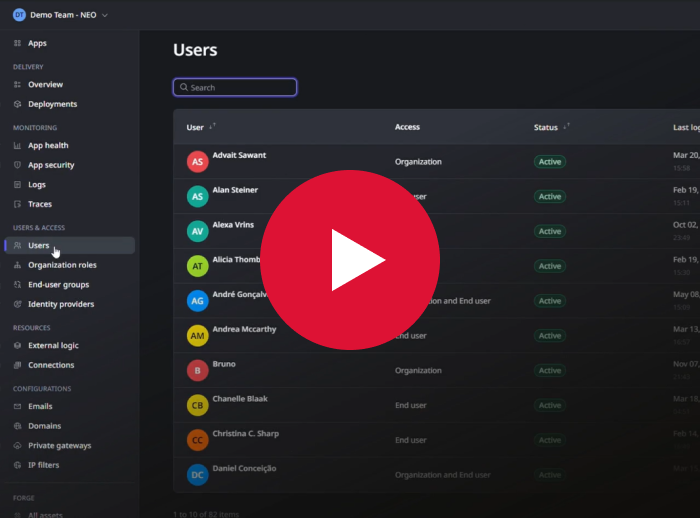Click Organization access for Bruno

[x=418, y=371]
